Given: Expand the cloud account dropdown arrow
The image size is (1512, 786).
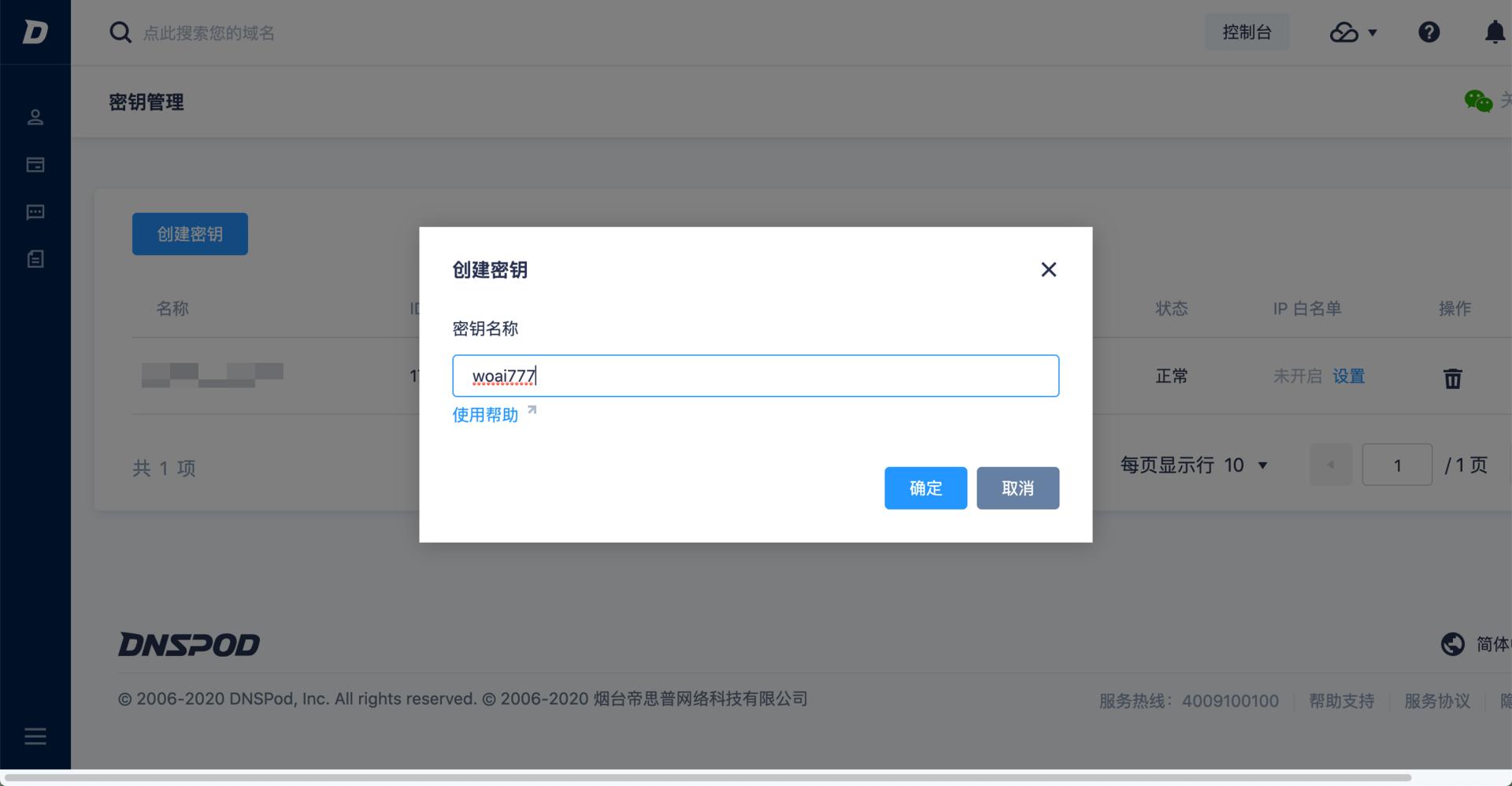Looking at the screenshot, I should click(x=1372, y=33).
